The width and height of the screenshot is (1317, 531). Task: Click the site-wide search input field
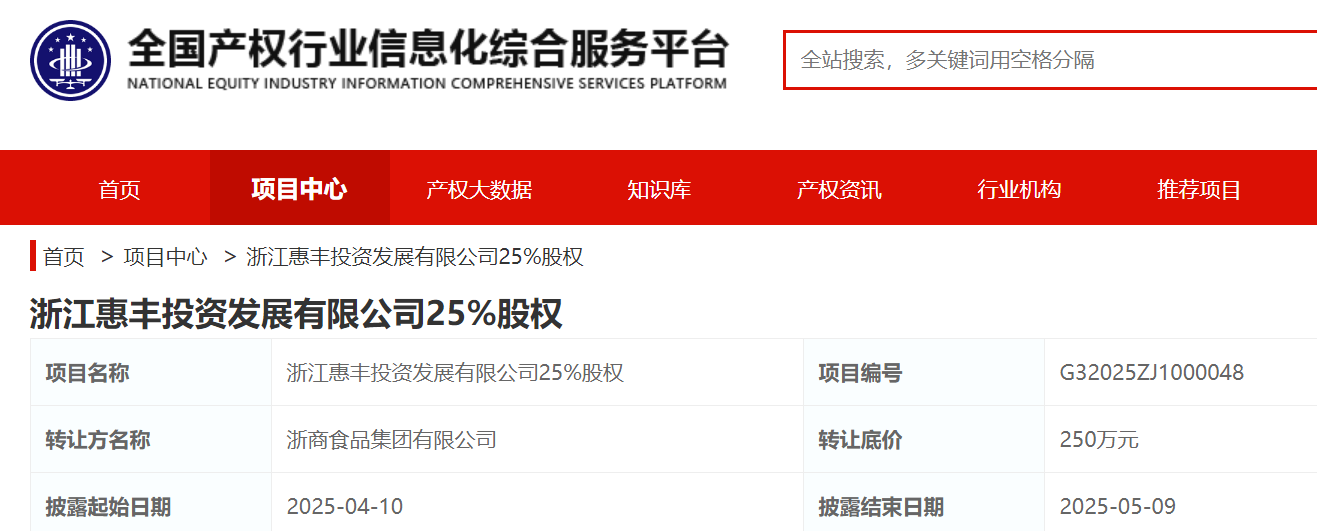1050,60
